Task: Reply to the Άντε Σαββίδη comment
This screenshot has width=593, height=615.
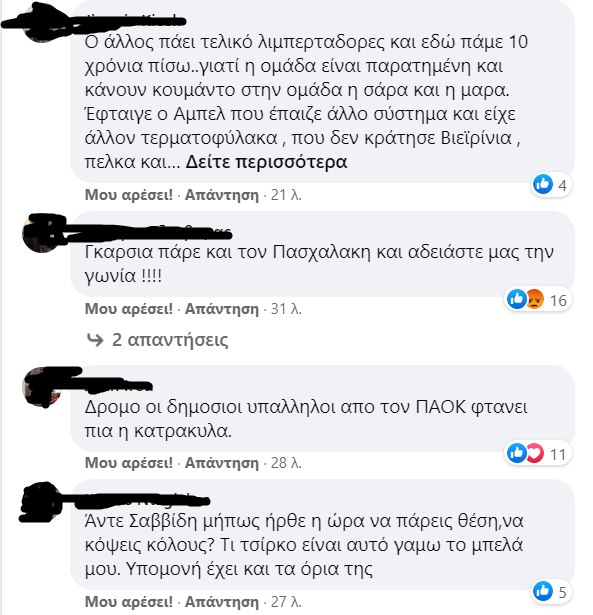Action: point(222,601)
